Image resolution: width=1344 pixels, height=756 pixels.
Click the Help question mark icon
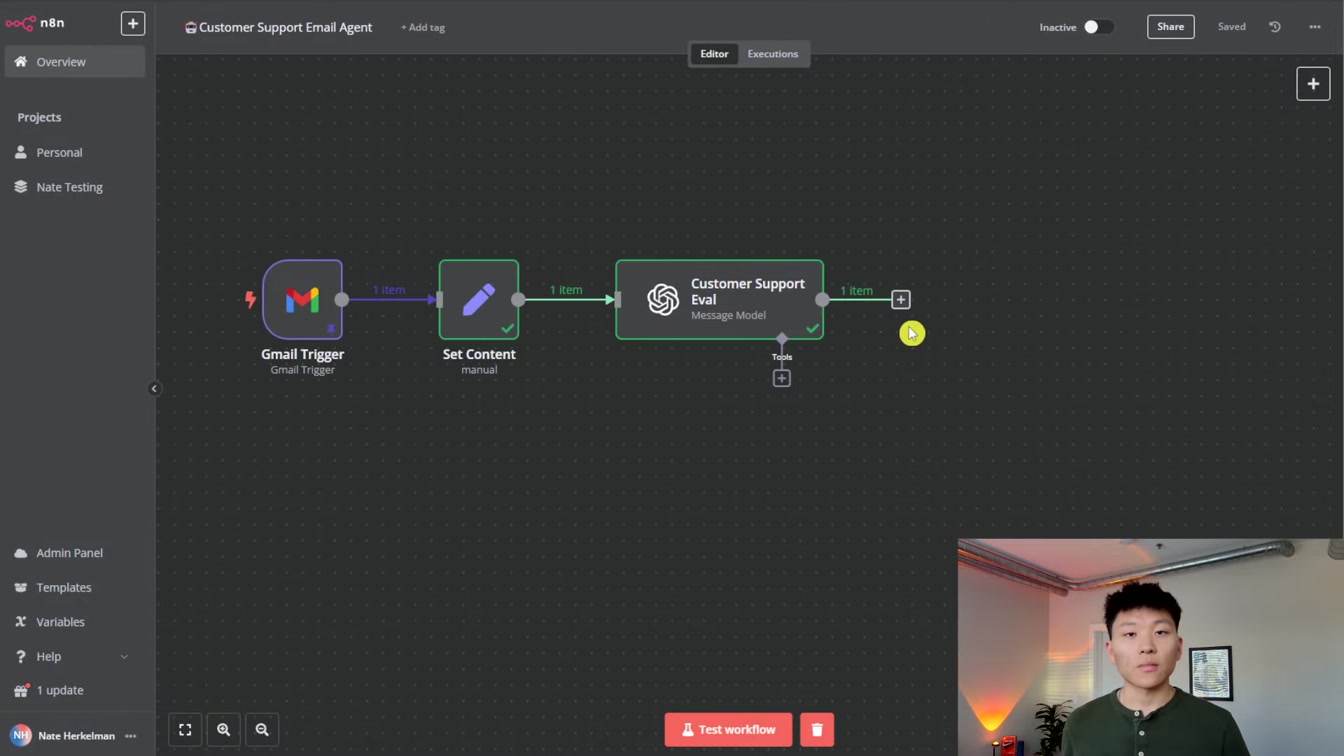(21, 657)
